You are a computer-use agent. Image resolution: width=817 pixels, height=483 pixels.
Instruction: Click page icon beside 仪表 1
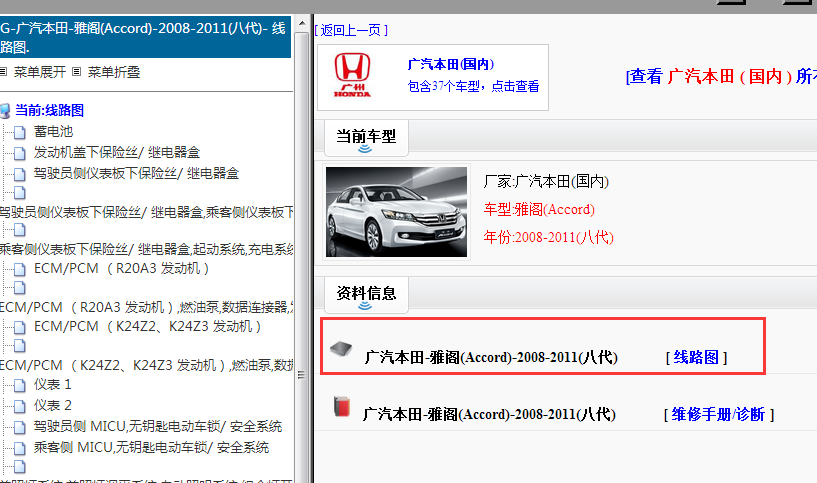[20, 386]
